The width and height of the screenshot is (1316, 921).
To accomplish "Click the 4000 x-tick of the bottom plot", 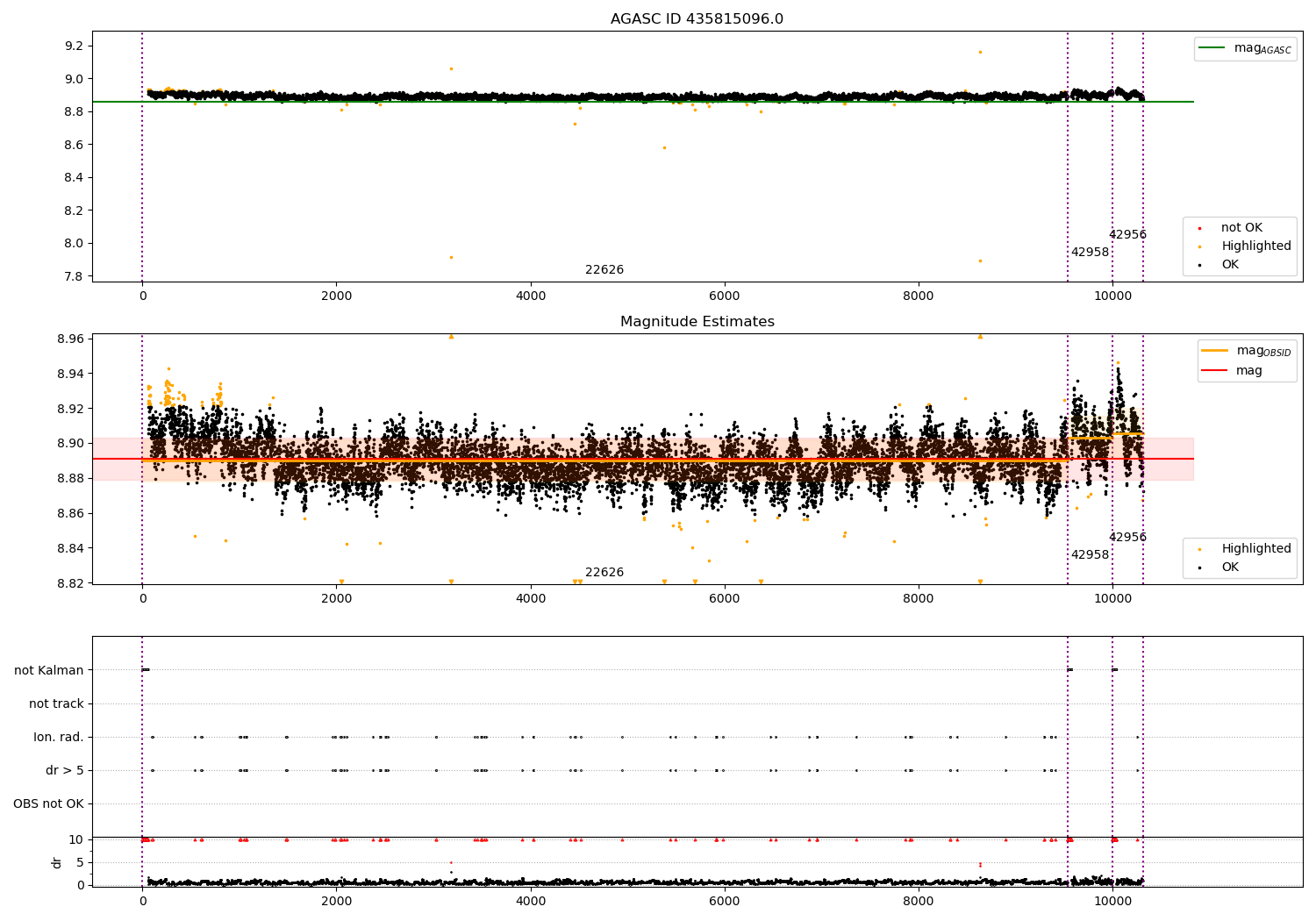I will [531, 902].
